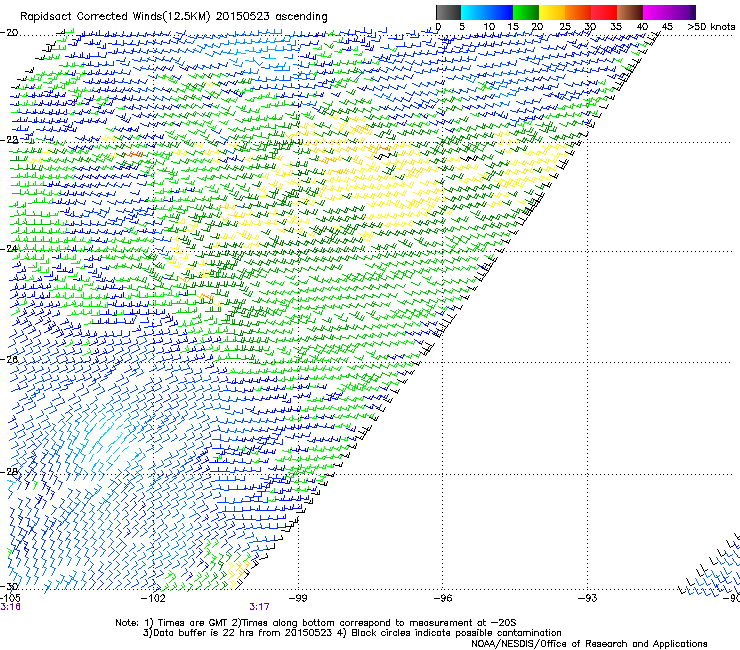Click the -96 longitude axis label
Screen dimensions: 740x650
pyautogui.click(x=443, y=598)
